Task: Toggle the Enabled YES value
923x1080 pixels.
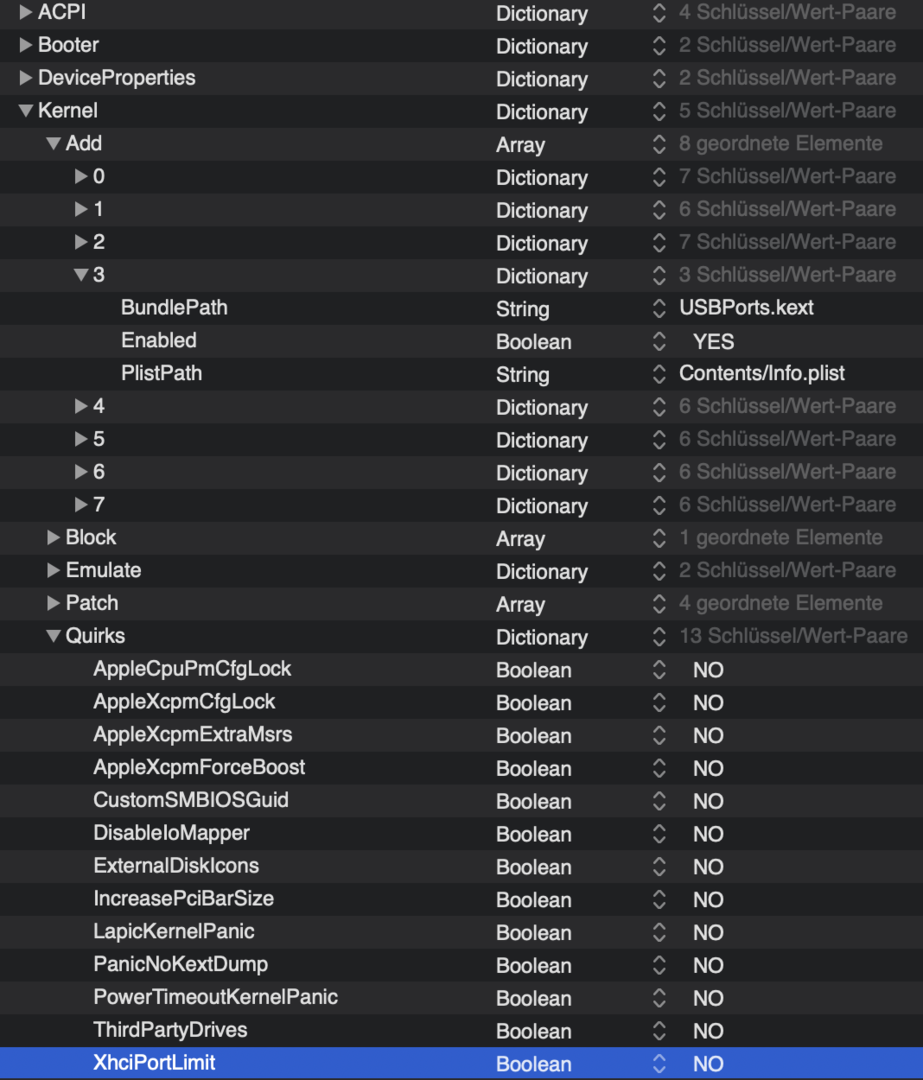Action: tap(713, 342)
